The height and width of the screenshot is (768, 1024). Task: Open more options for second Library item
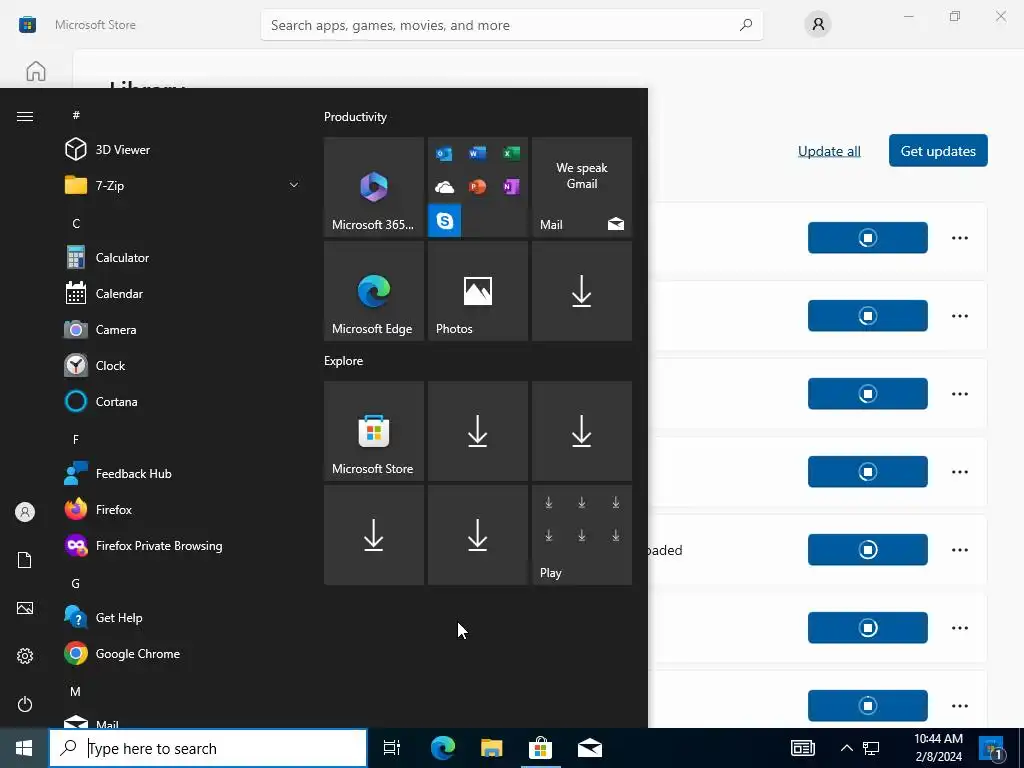point(960,316)
